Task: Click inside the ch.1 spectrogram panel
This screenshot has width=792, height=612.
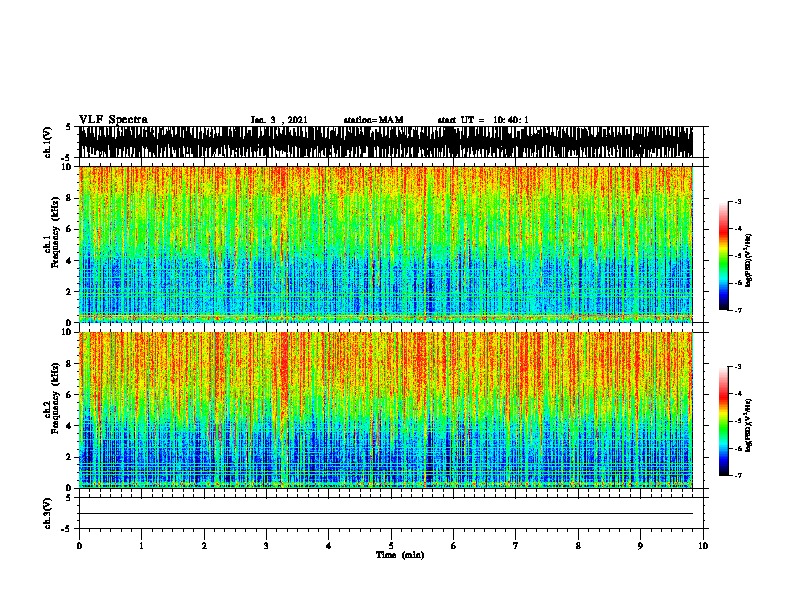Action: click(x=386, y=244)
